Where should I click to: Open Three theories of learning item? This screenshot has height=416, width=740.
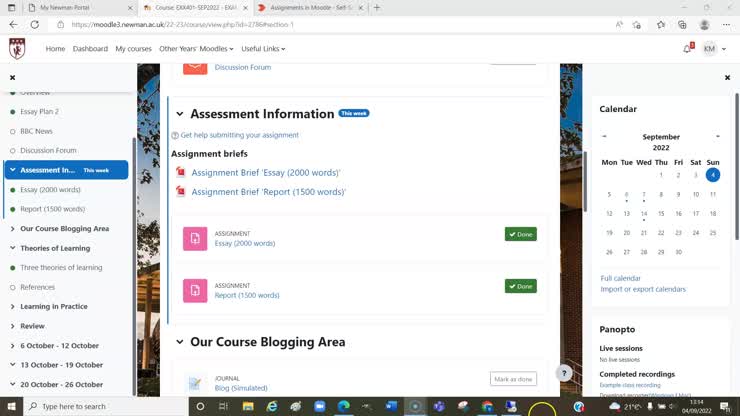[x=61, y=267]
